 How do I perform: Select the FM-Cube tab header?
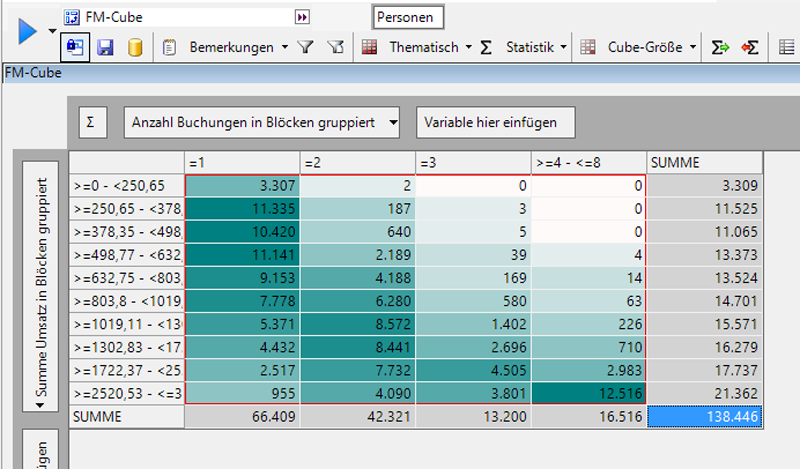click(33, 73)
